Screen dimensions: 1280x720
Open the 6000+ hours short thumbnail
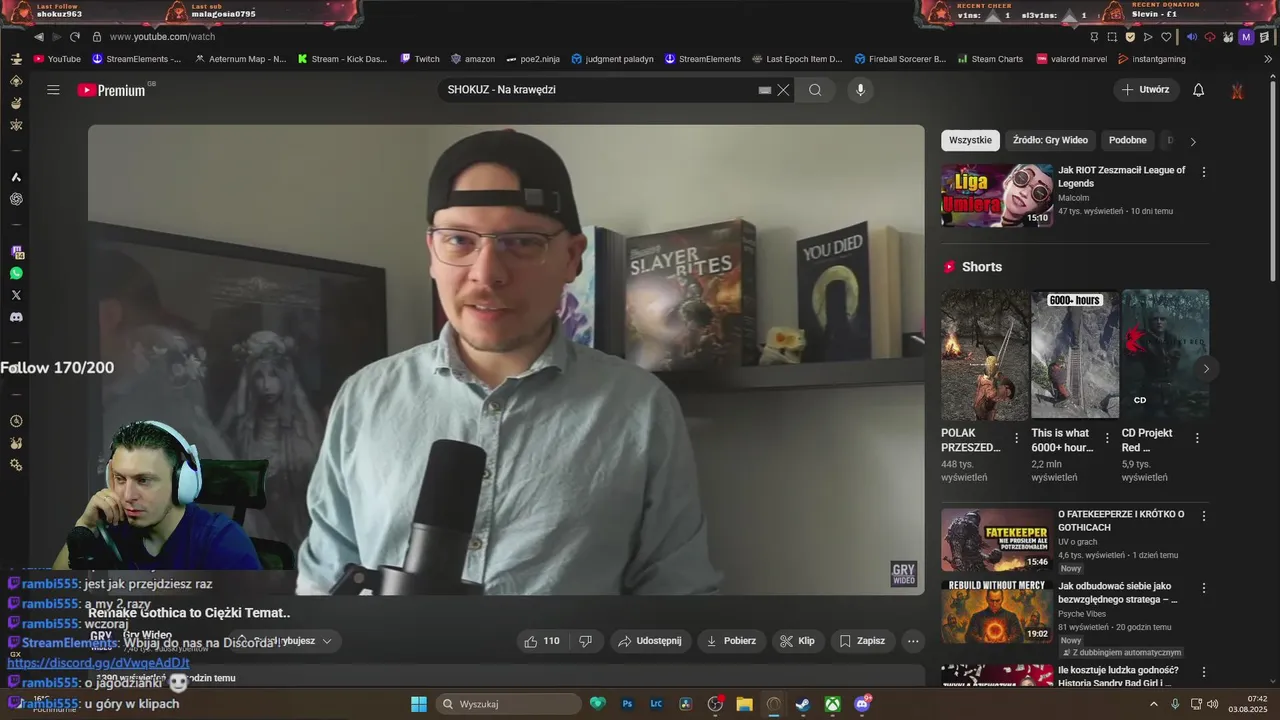click(x=1075, y=354)
